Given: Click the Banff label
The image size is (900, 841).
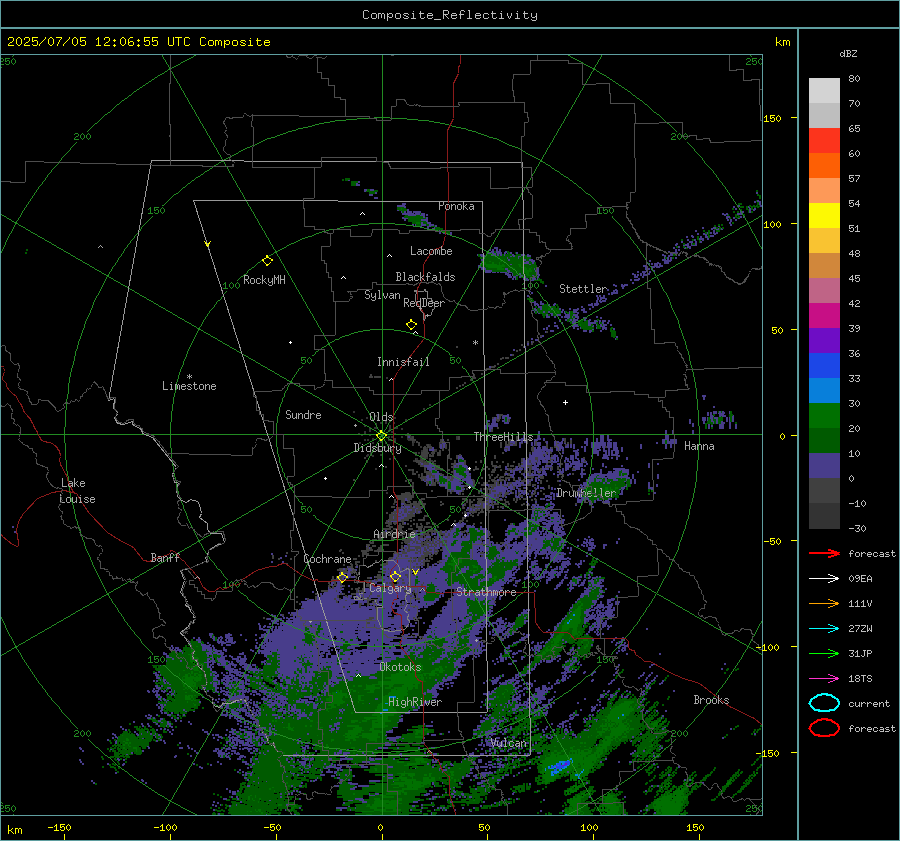Looking at the screenshot, I should pos(165,557).
